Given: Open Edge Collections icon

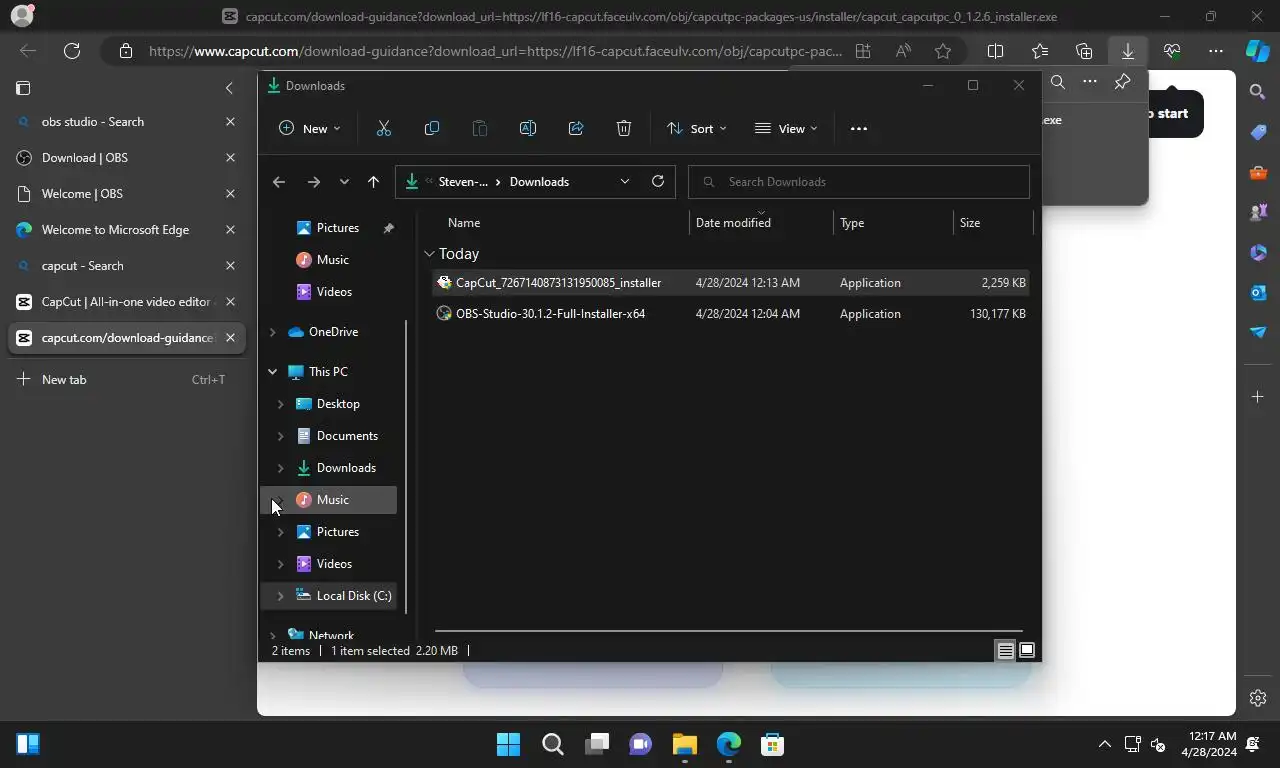Looking at the screenshot, I should 1084,51.
